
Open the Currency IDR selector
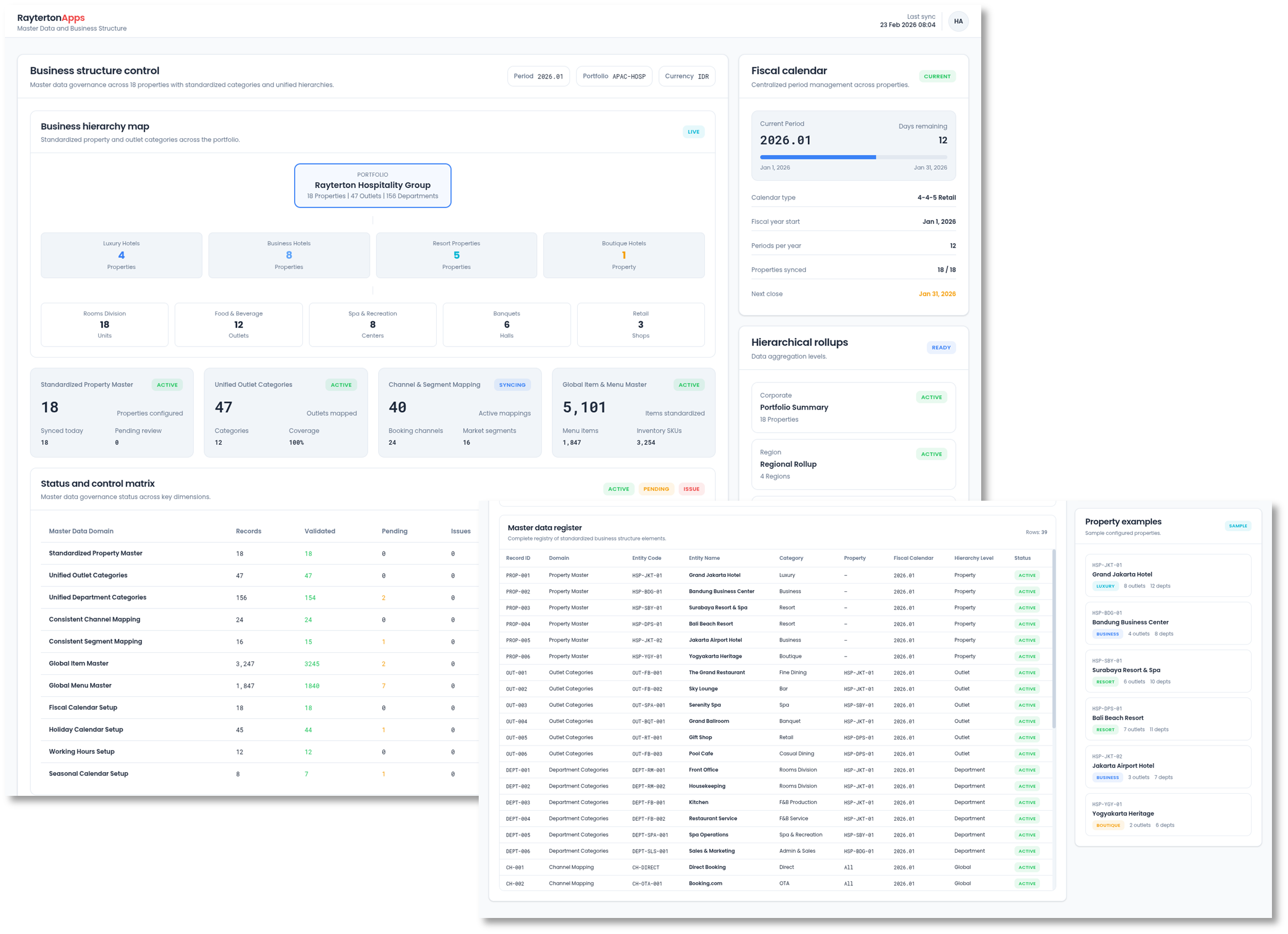(687, 76)
